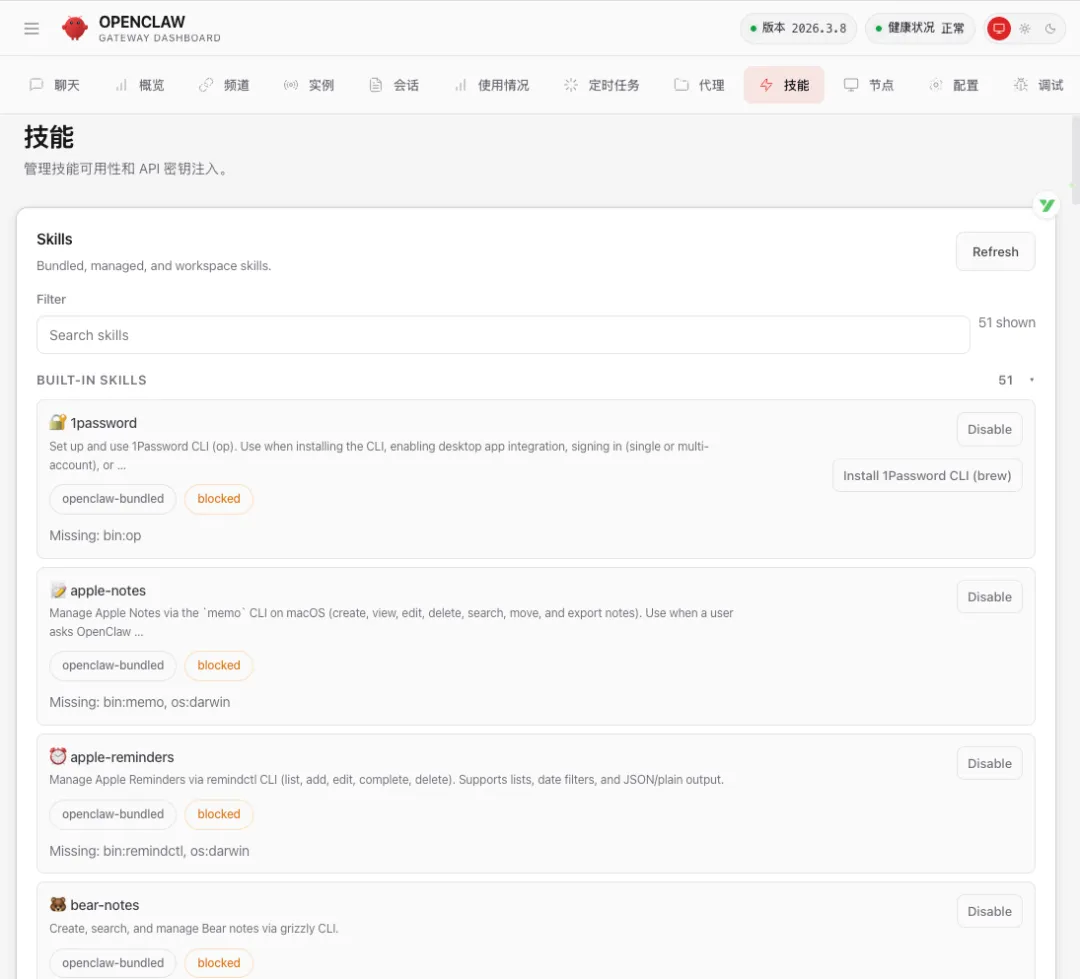Open the 使用情况 tab
Screen dimensions: 1080x979
click(492, 85)
